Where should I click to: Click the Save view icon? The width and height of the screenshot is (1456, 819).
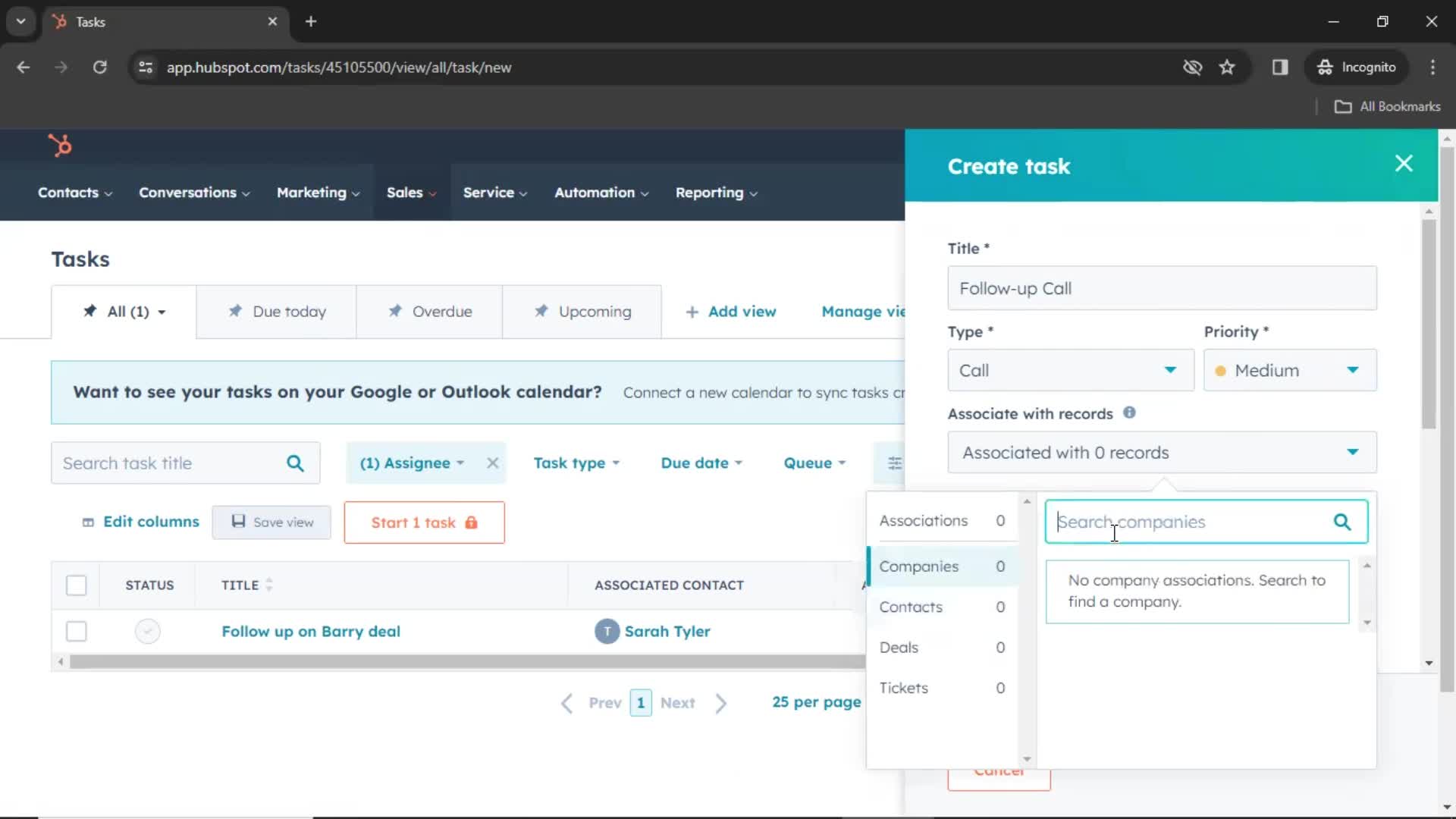click(237, 521)
